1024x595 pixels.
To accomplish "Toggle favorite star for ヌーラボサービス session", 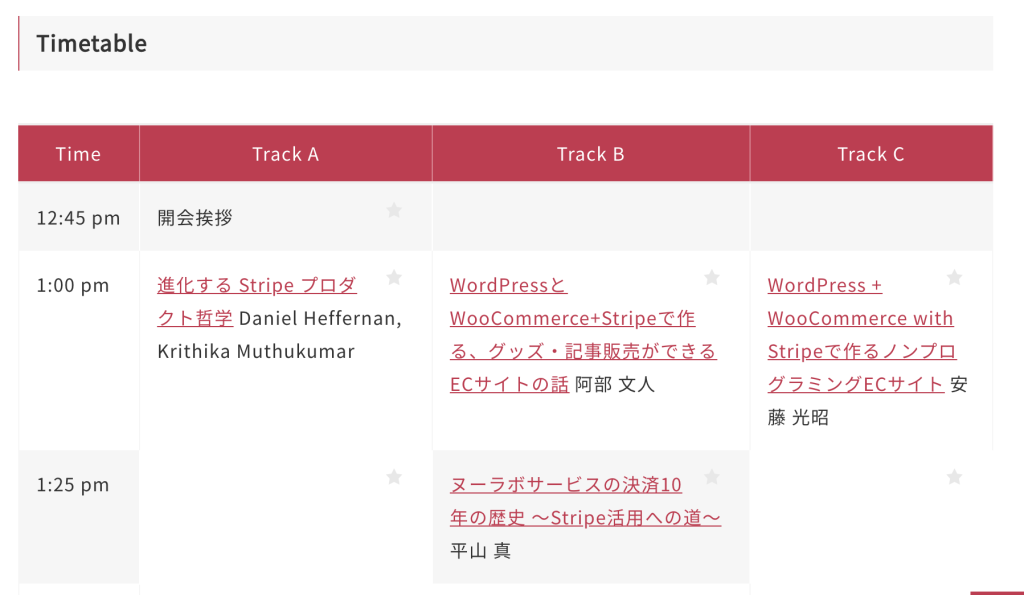I will pyautogui.click(x=711, y=477).
